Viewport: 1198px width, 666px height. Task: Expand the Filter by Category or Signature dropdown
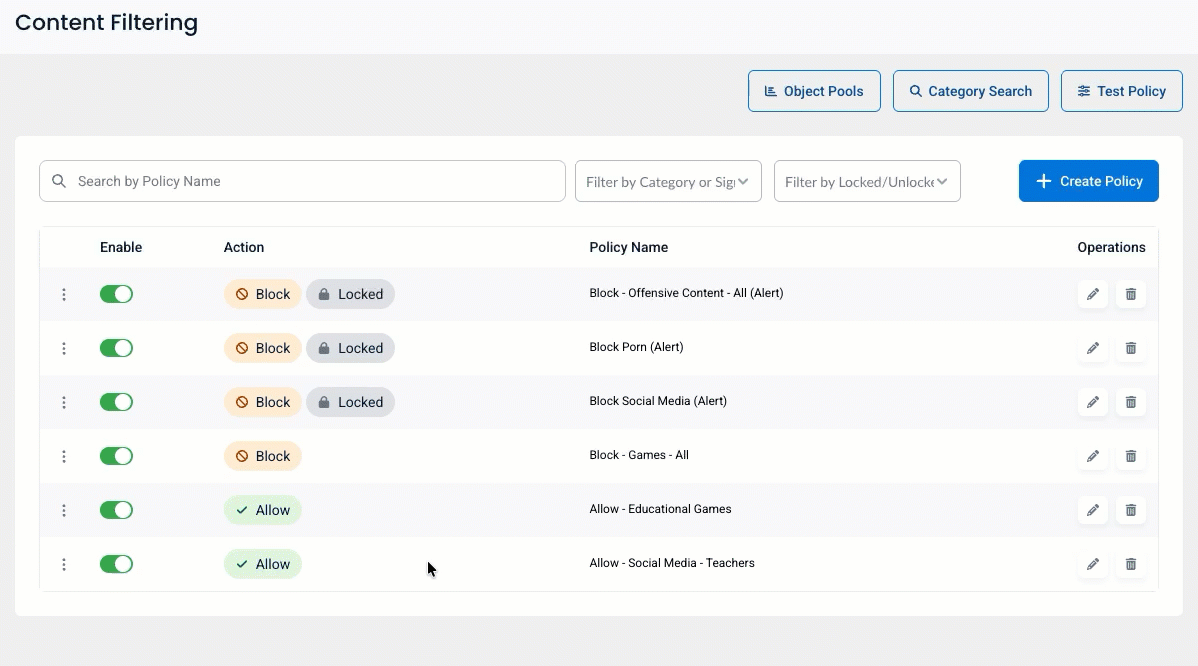point(668,182)
